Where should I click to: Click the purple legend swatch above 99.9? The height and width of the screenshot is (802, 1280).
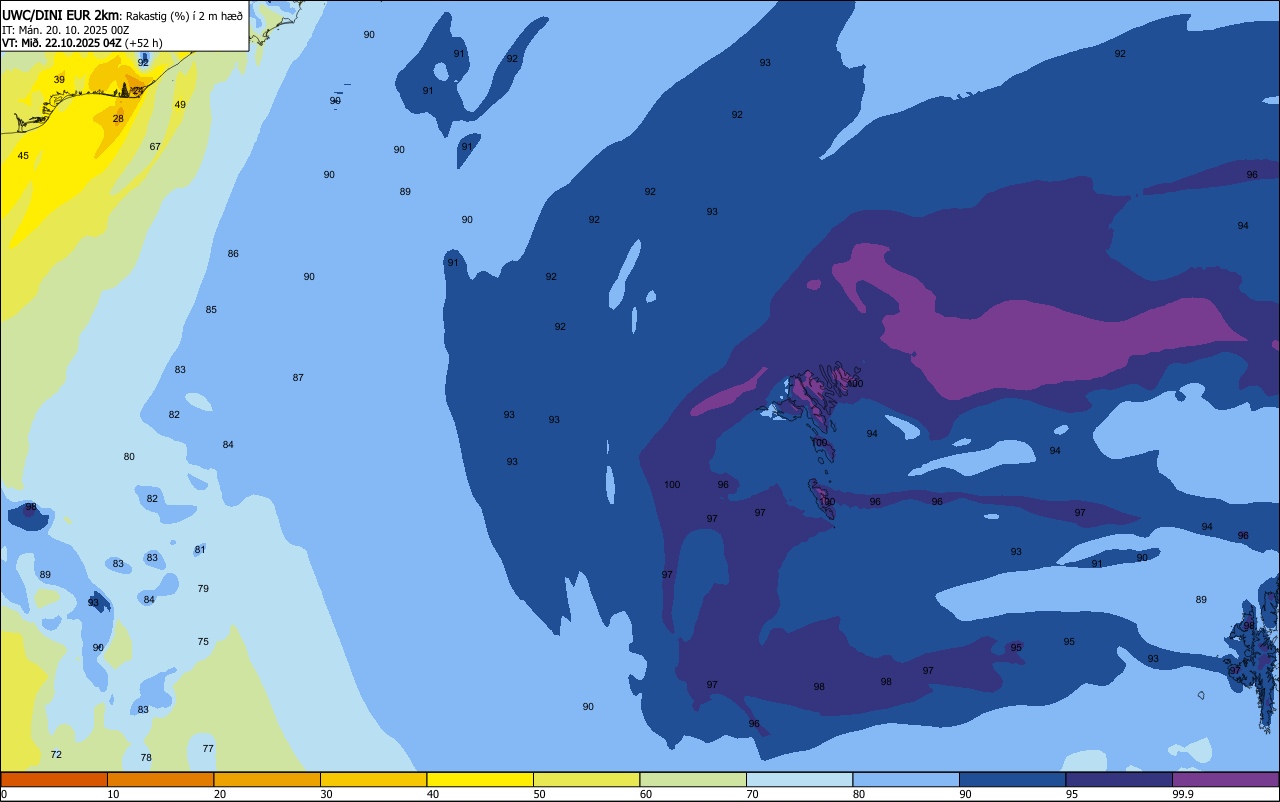tap(1225, 779)
